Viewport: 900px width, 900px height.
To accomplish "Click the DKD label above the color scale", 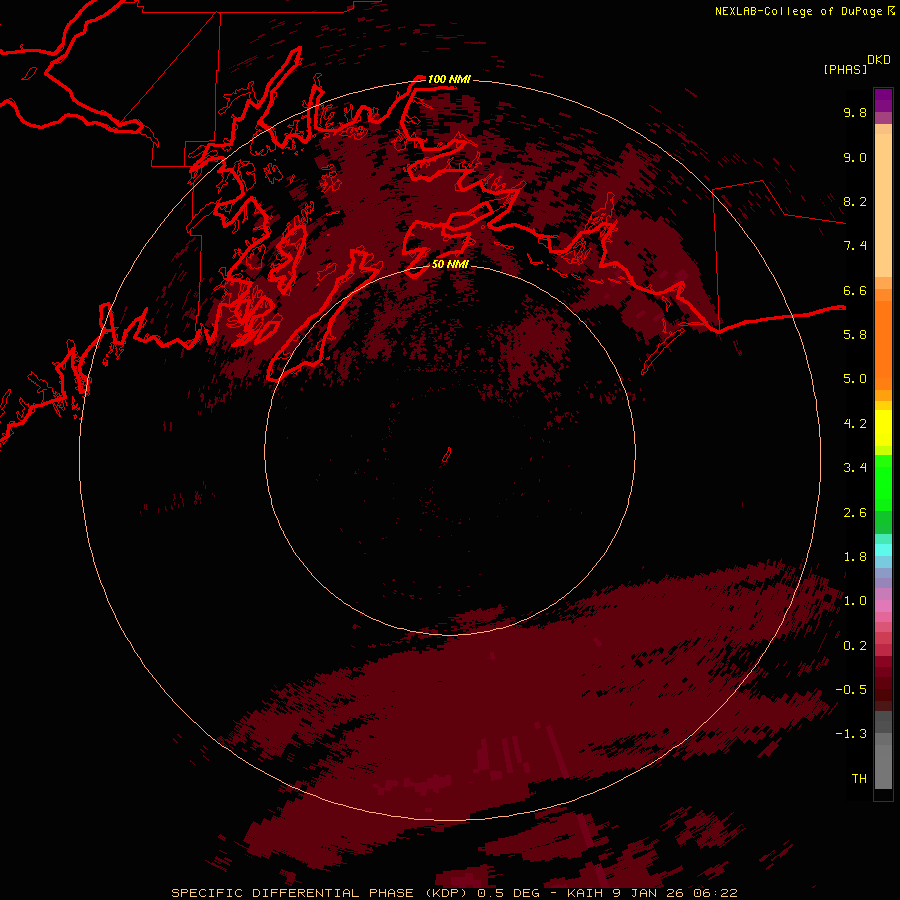I will pos(878,60).
